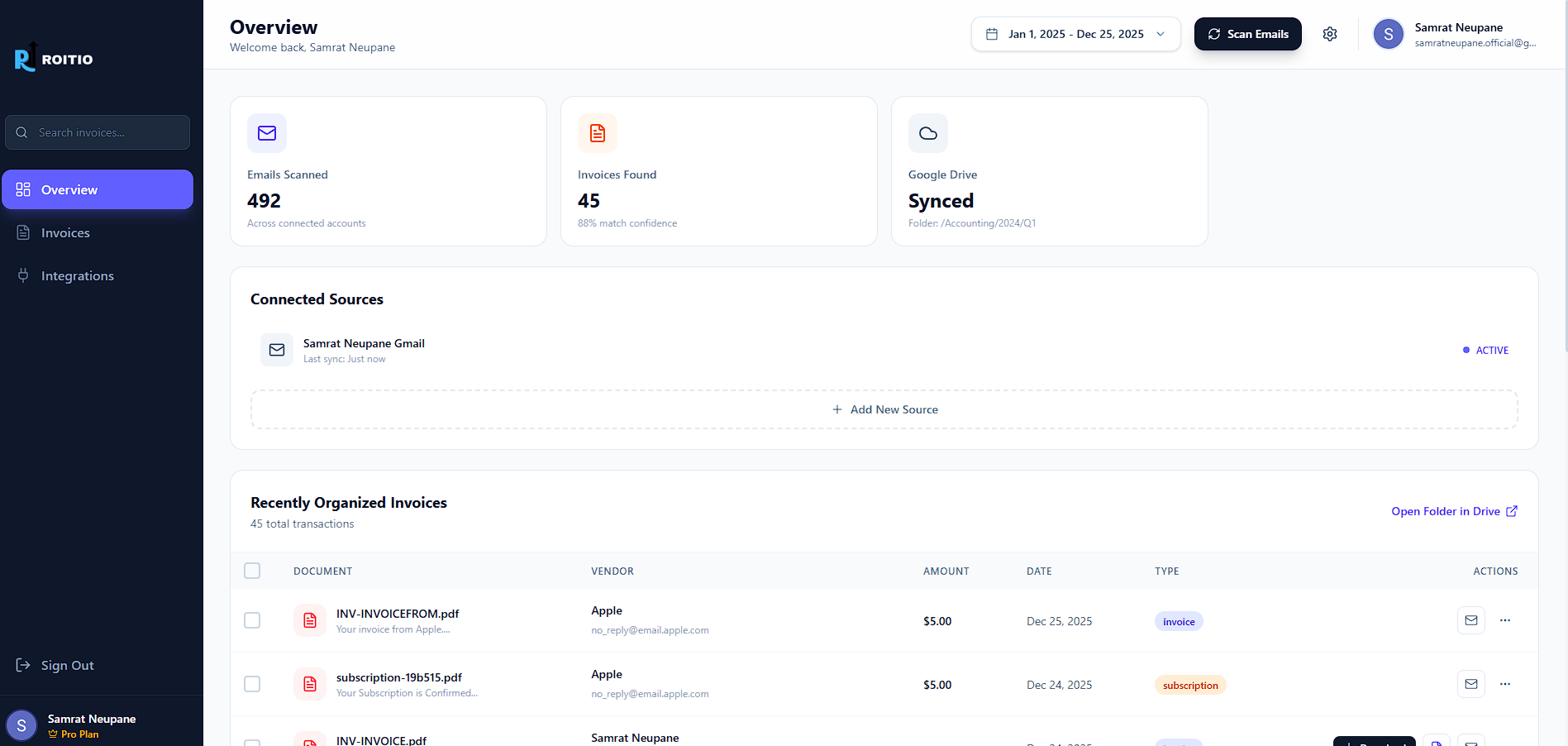Toggle the select-all checkbox in table header
Image resolution: width=1568 pixels, height=746 pixels.
[x=252, y=571]
